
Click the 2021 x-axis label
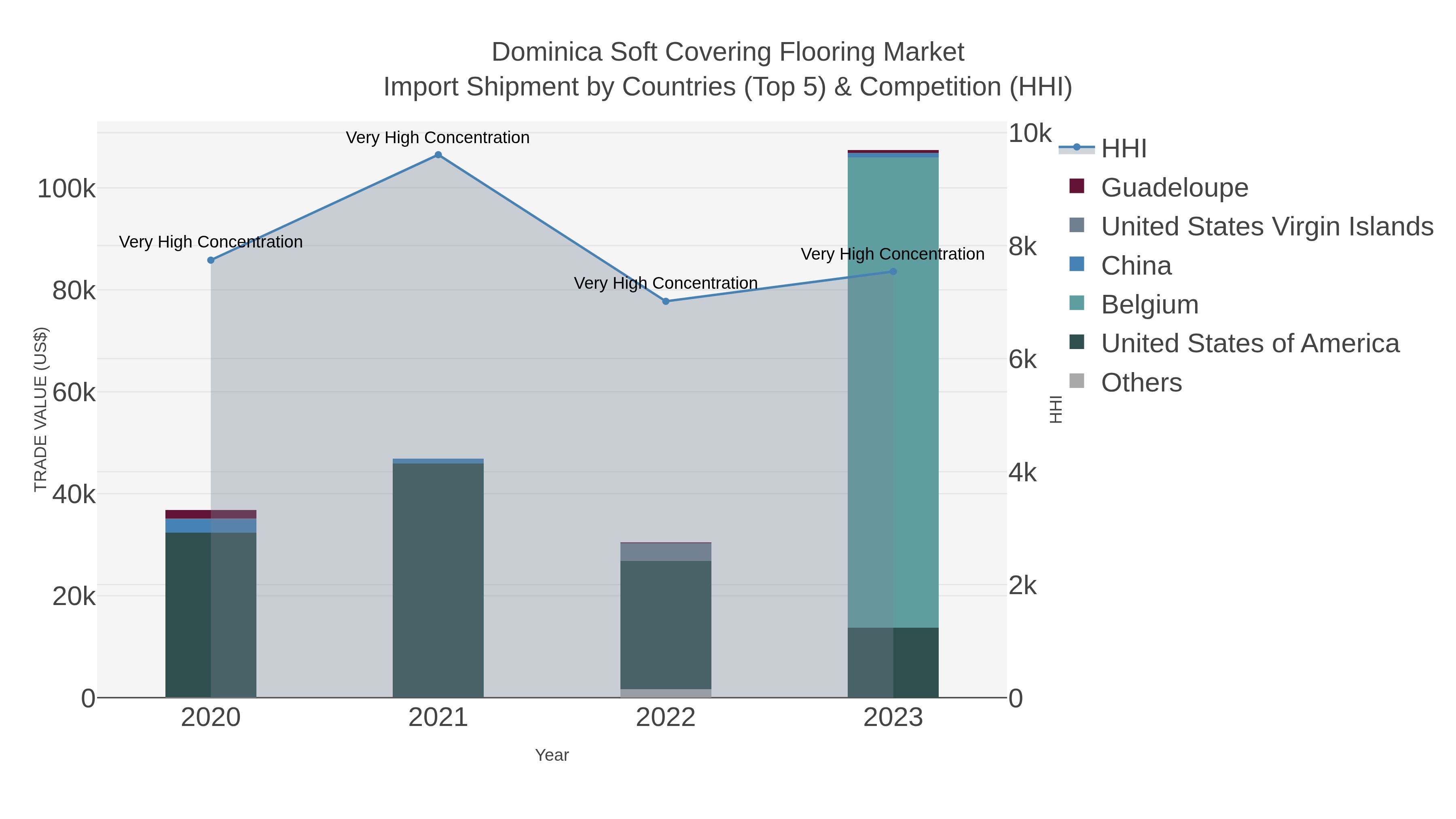438,718
